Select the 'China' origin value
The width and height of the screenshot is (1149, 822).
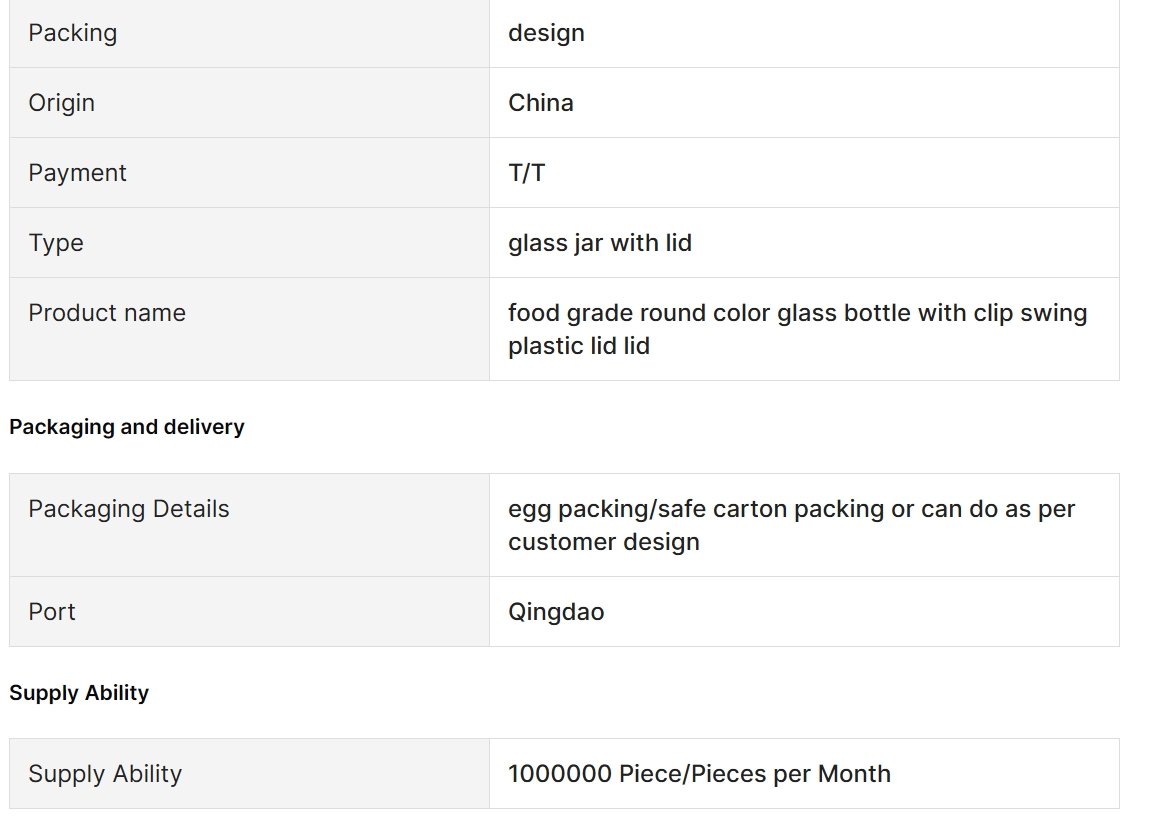[541, 103]
